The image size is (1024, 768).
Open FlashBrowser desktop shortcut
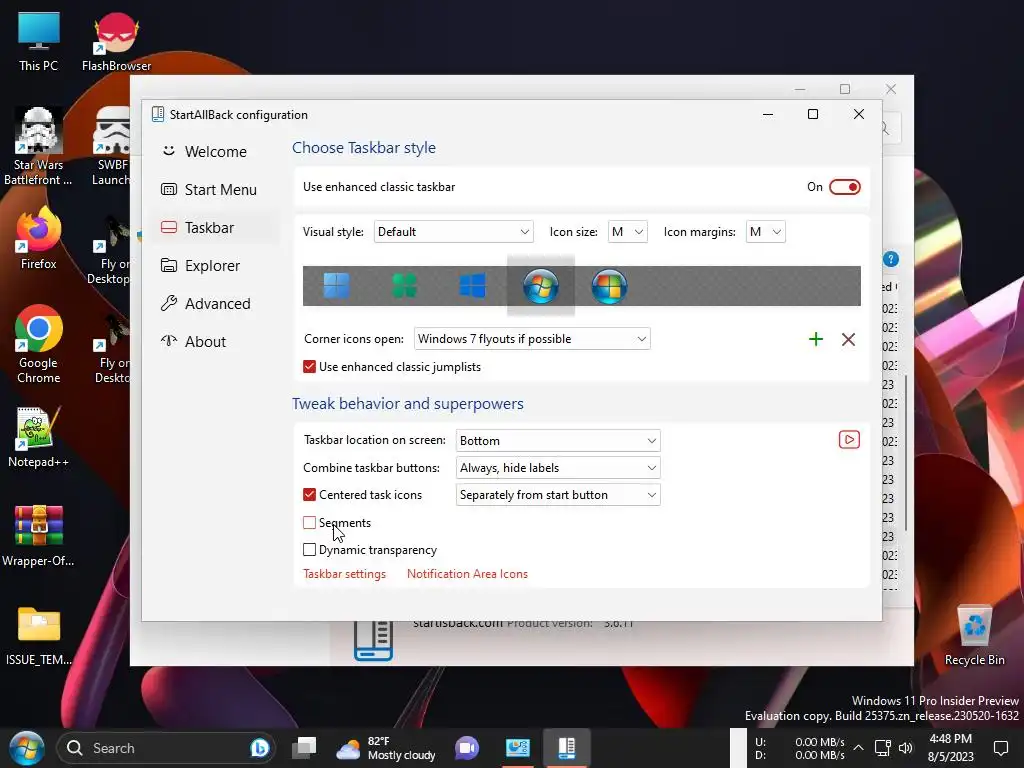(x=116, y=42)
